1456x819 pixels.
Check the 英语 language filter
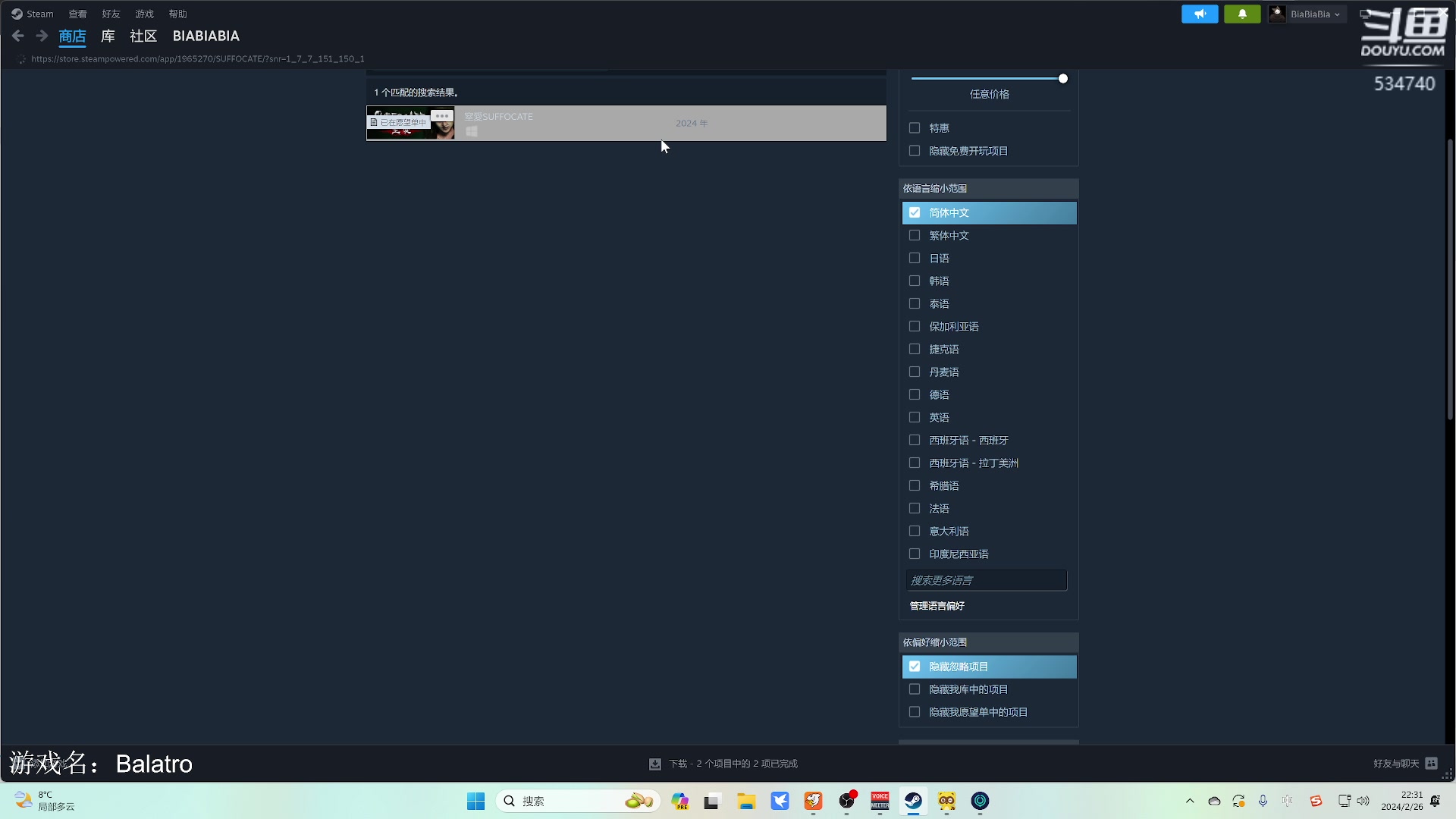point(915,418)
